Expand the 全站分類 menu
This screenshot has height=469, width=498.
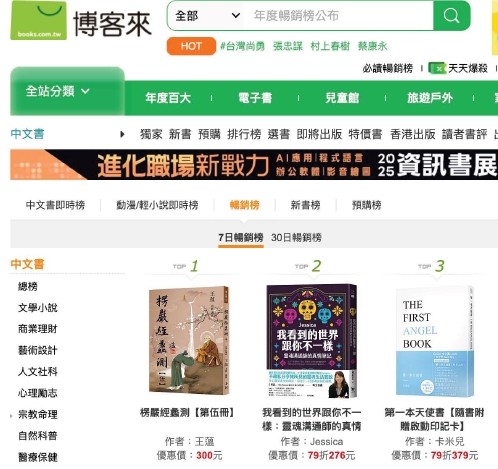tap(67, 91)
